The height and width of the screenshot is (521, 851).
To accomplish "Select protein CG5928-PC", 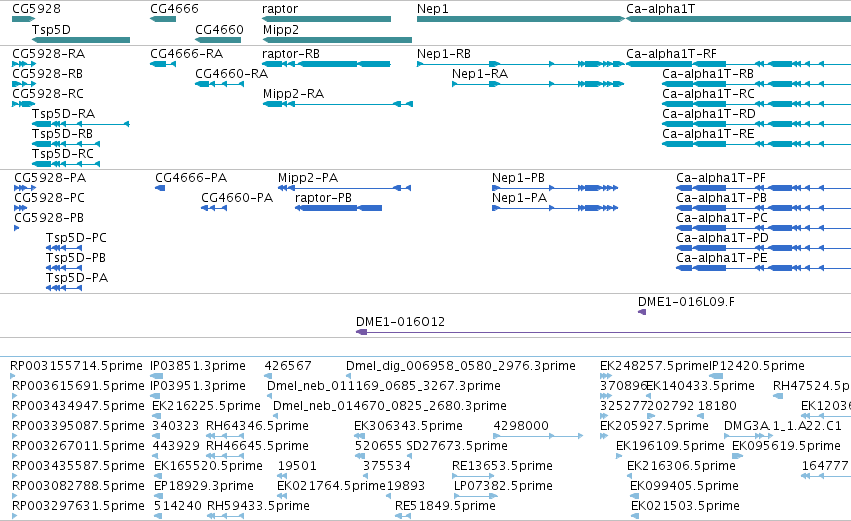I will tap(49, 198).
